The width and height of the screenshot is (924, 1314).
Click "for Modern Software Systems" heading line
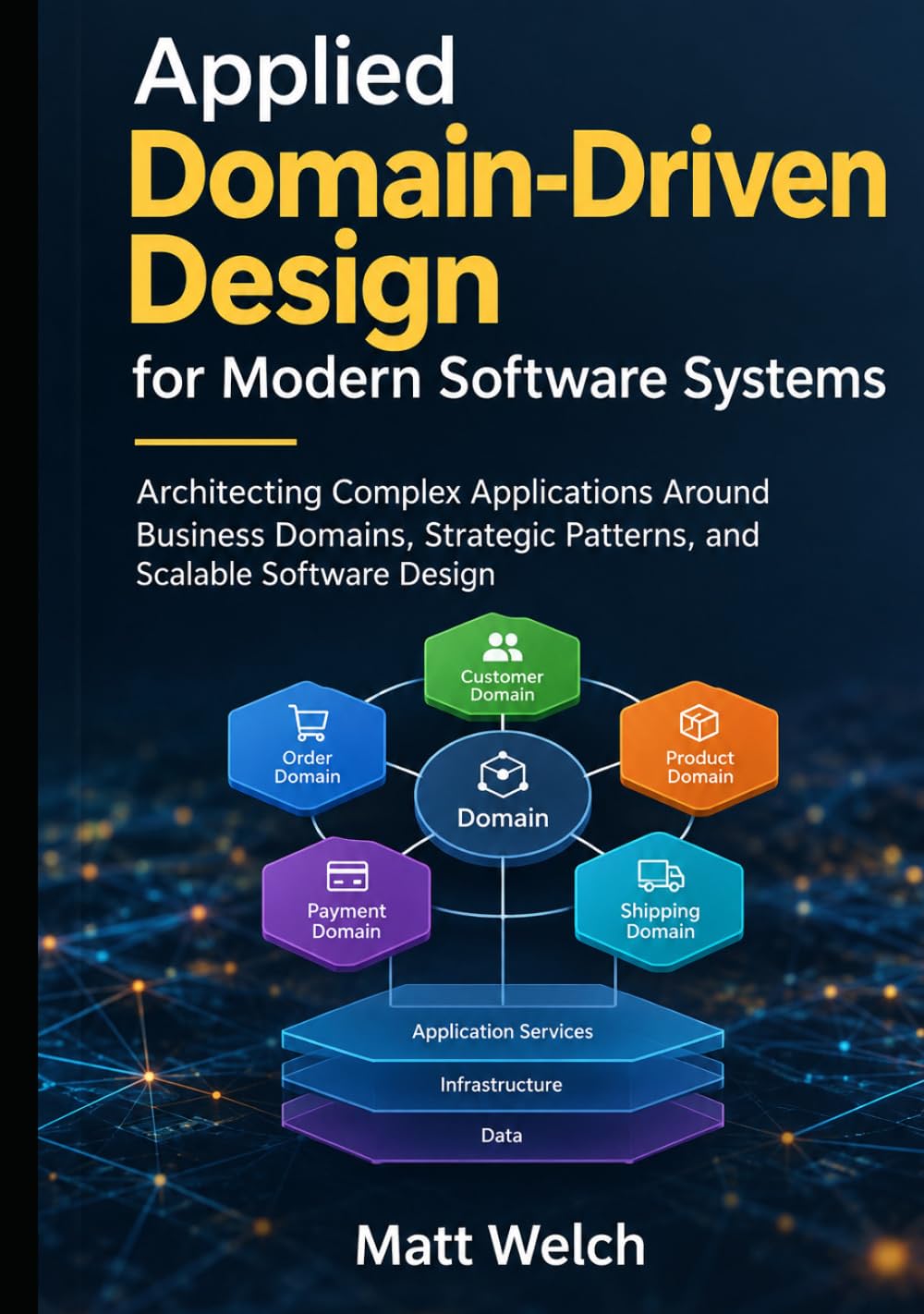coord(509,378)
